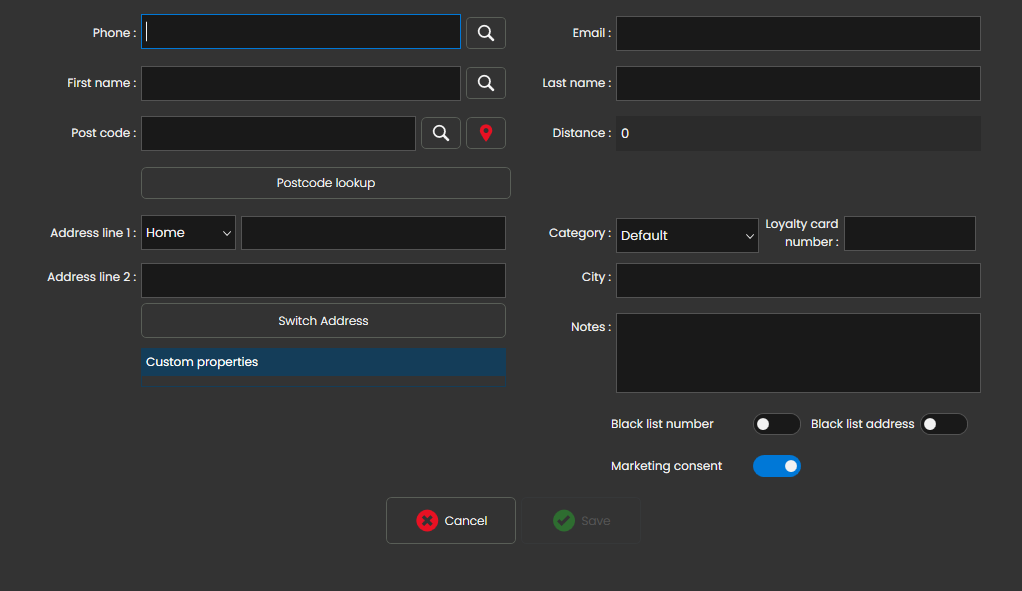
Task: Select the Notes text area
Action: (797, 353)
